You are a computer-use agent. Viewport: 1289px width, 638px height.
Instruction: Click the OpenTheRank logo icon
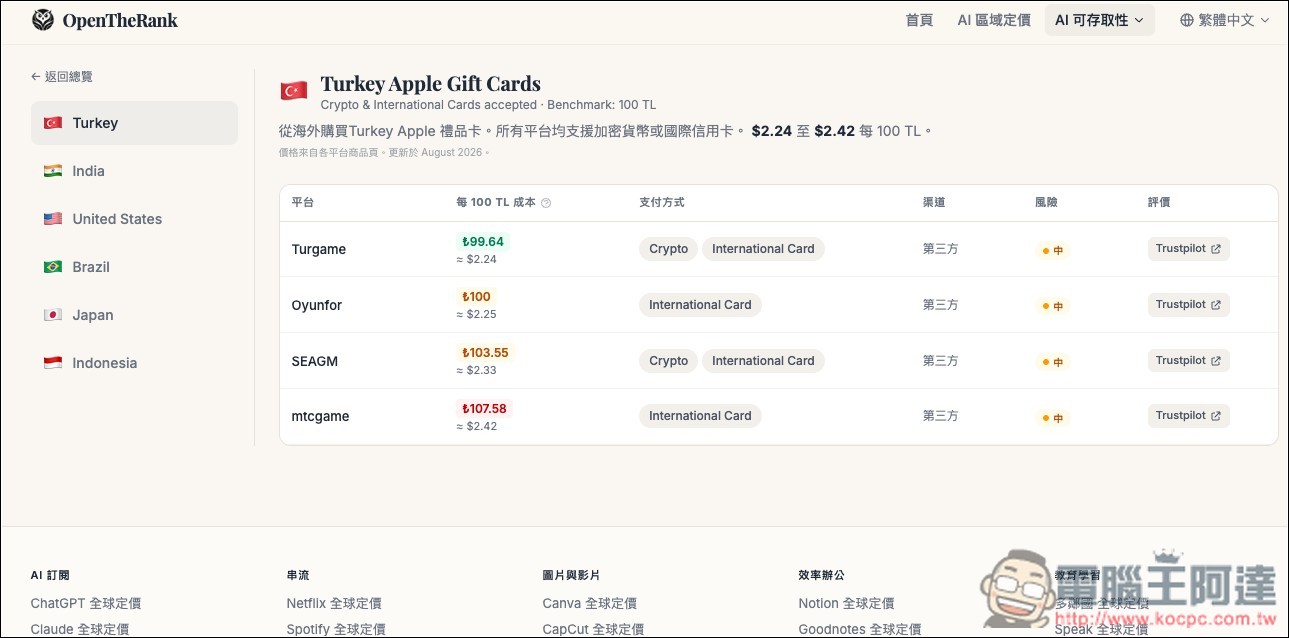43,20
